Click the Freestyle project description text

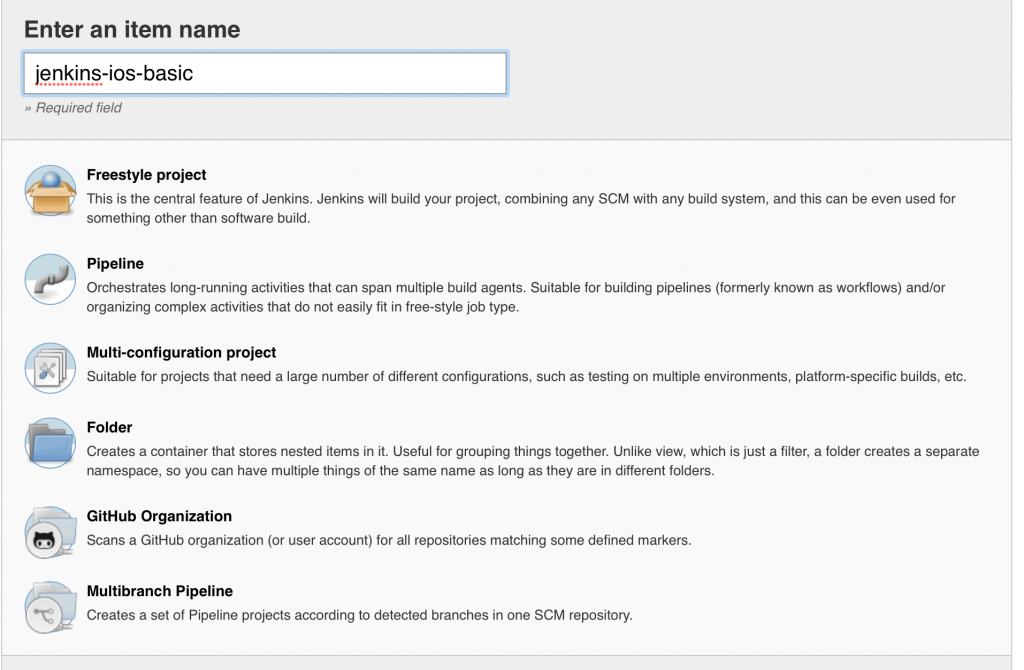pyautogui.click(x=520, y=208)
